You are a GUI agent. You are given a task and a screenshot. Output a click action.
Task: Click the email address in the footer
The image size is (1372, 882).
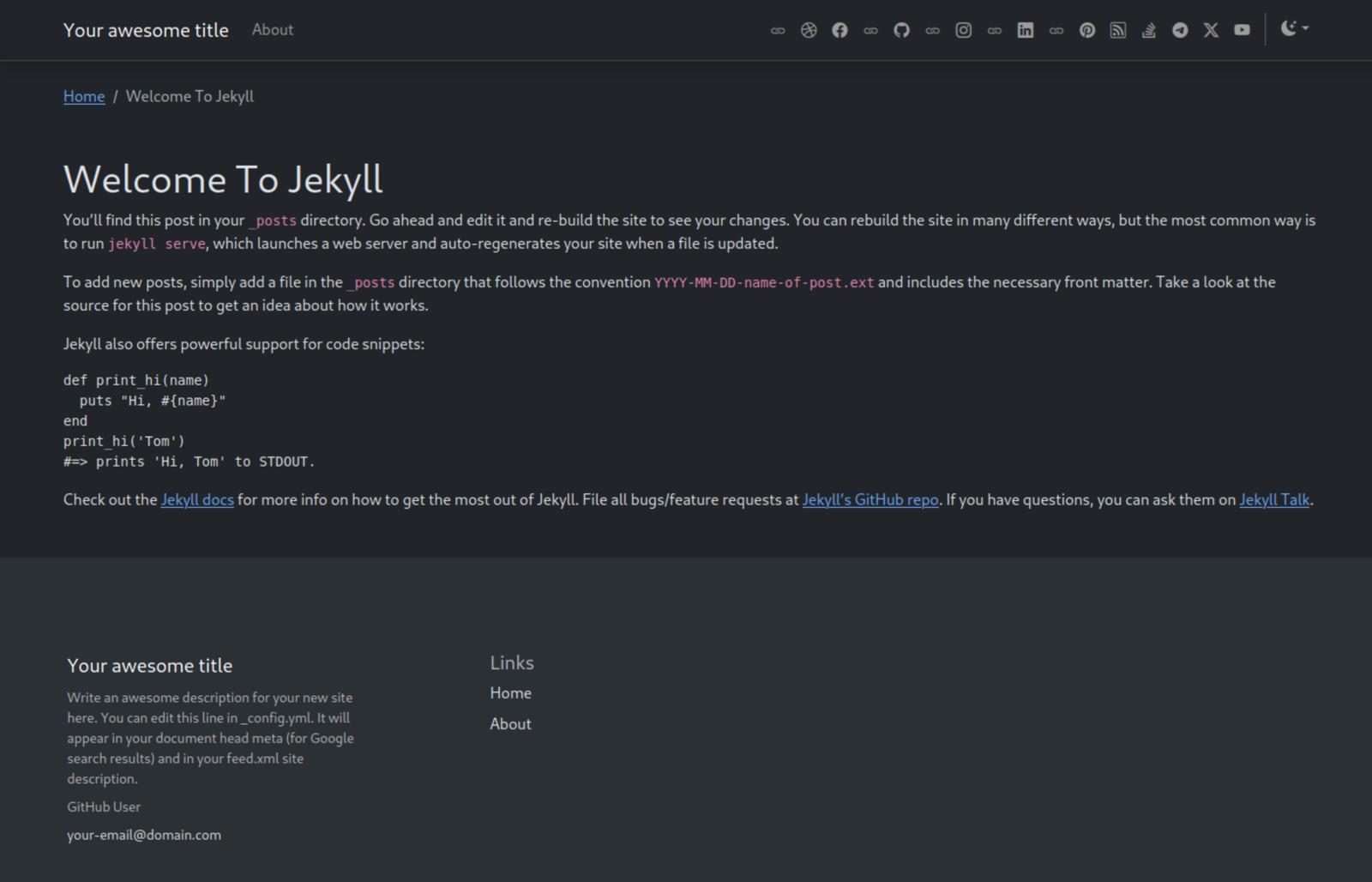click(143, 834)
